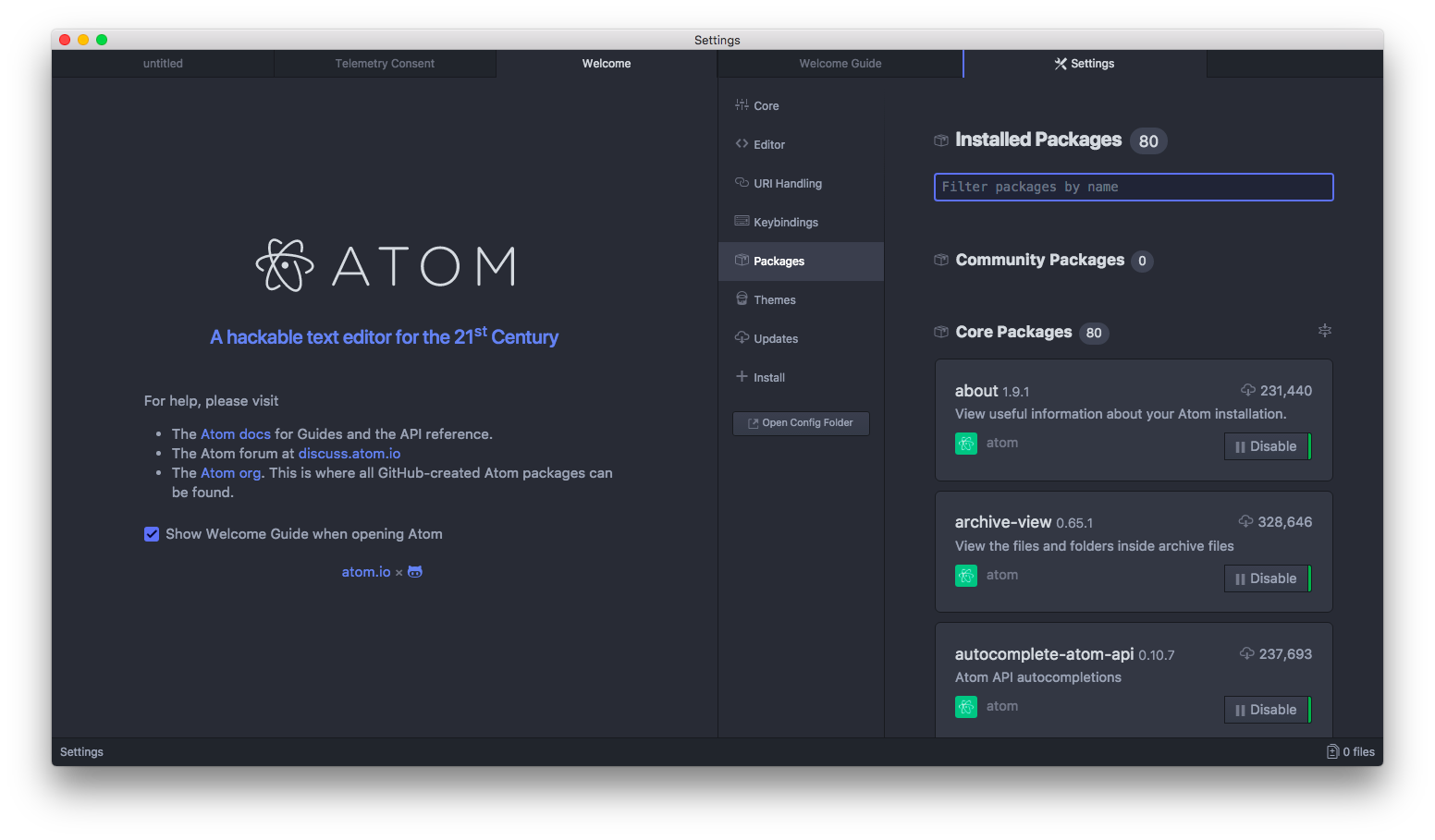
Task: Disable the about package
Action: click(1267, 446)
